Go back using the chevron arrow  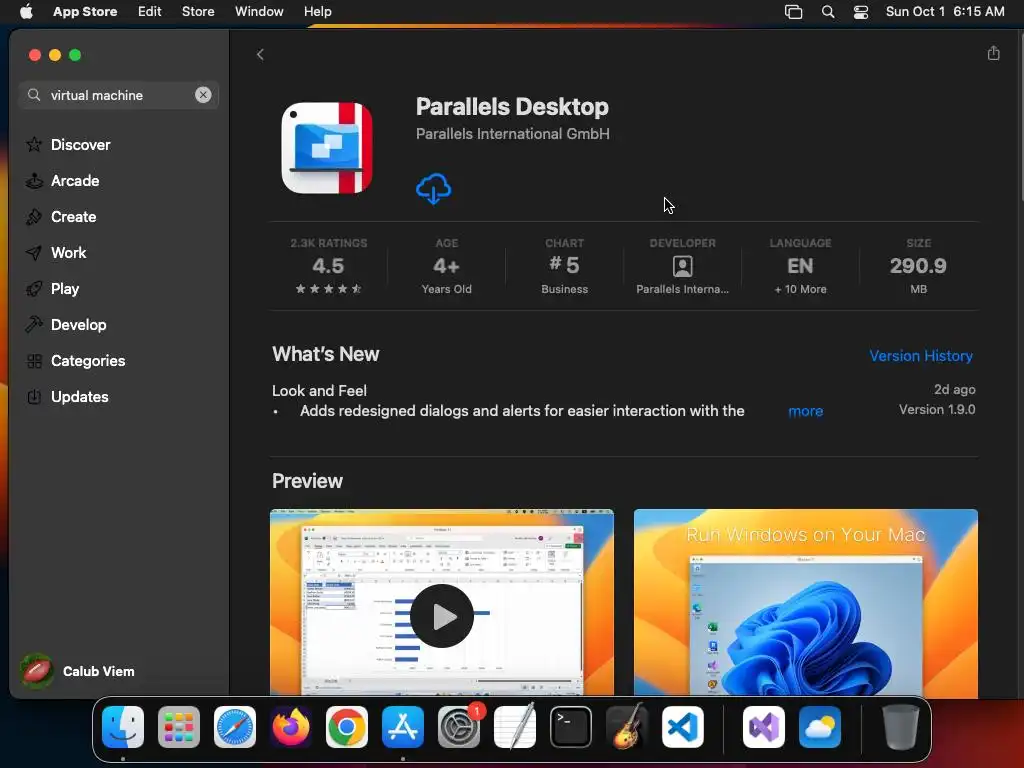tap(260, 54)
